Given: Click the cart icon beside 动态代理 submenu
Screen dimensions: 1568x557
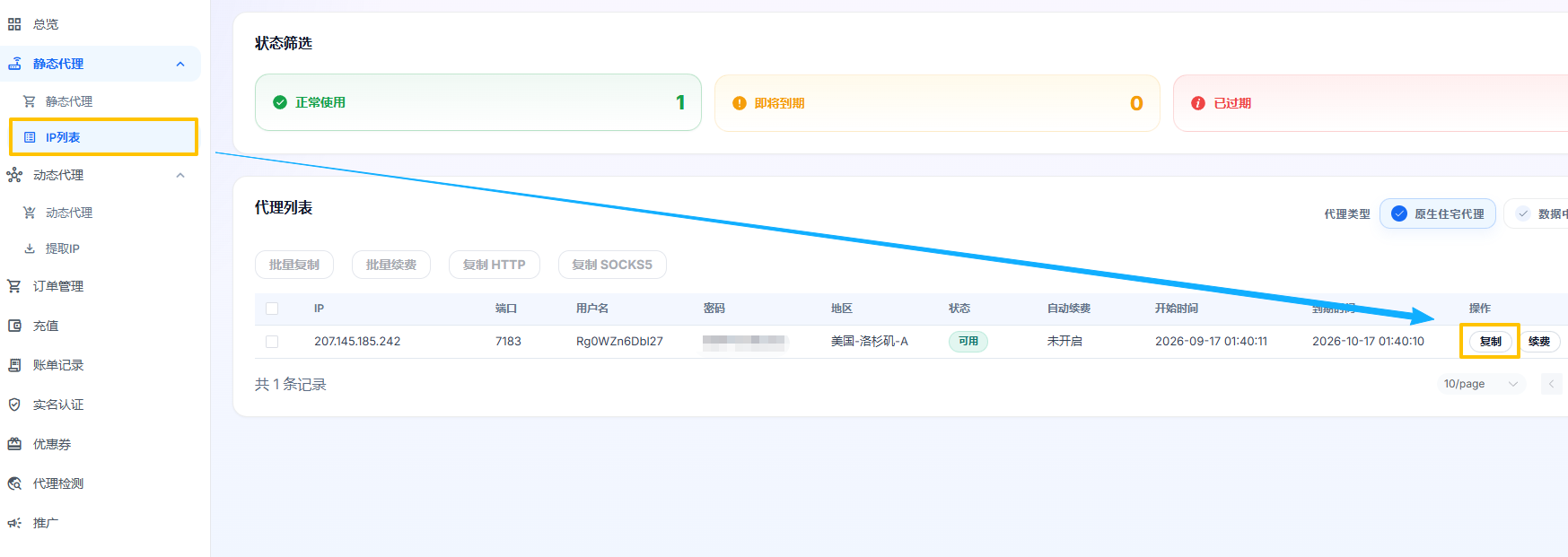Looking at the screenshot, I should coord(30,213).
